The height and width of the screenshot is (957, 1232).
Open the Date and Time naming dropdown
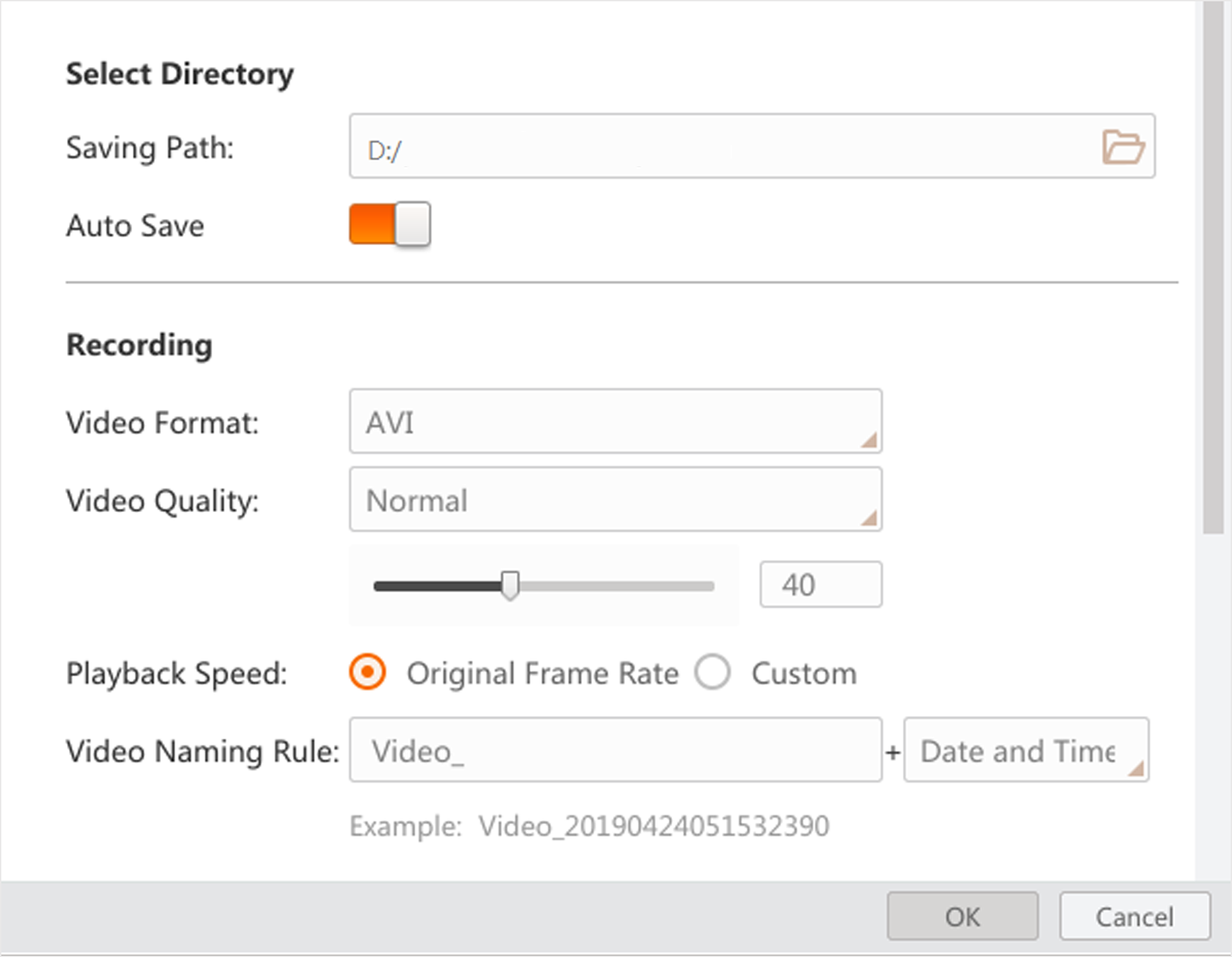click(1025, 750)
